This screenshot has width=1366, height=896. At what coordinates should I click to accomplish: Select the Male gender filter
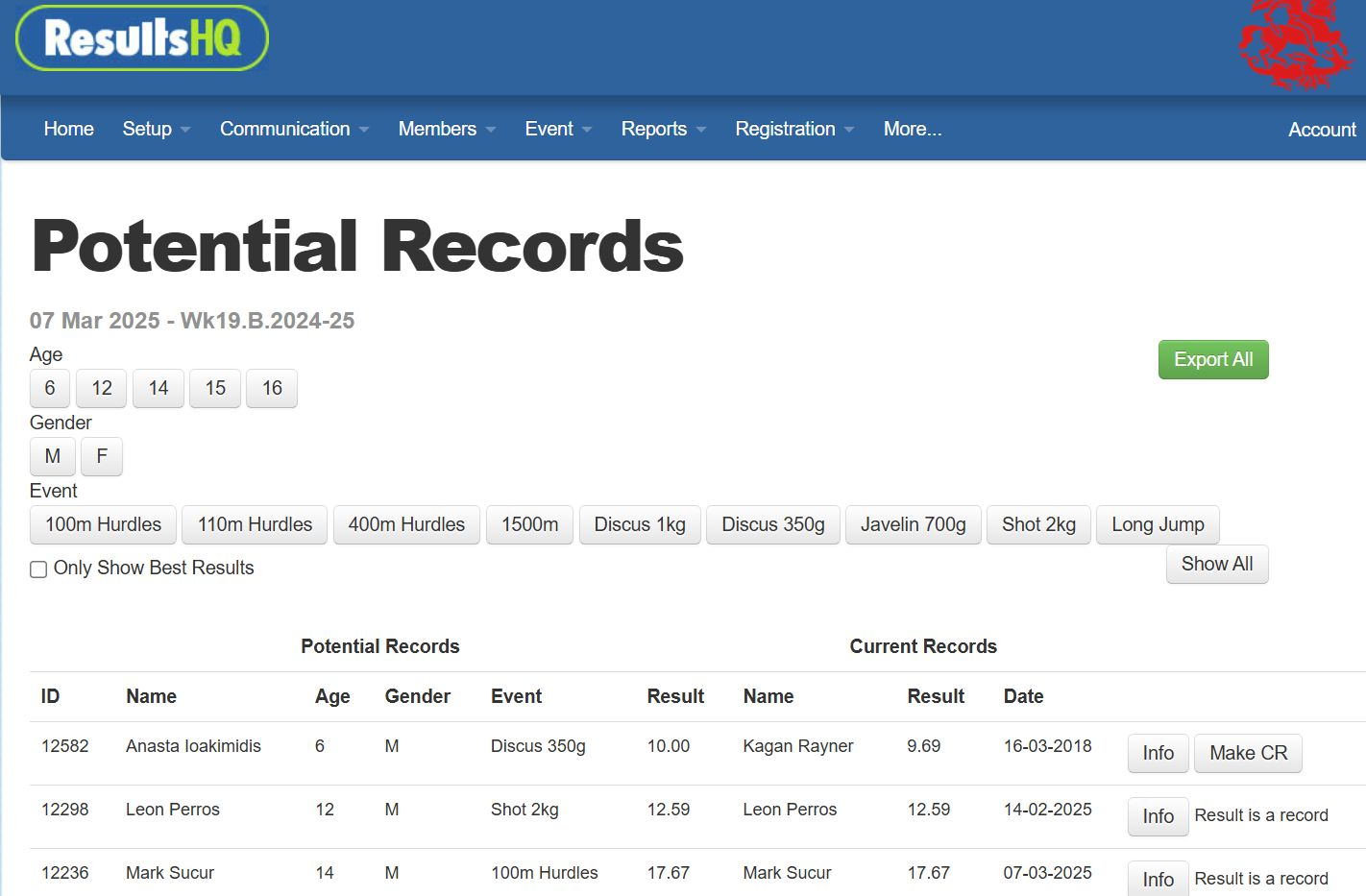(52, 456)
